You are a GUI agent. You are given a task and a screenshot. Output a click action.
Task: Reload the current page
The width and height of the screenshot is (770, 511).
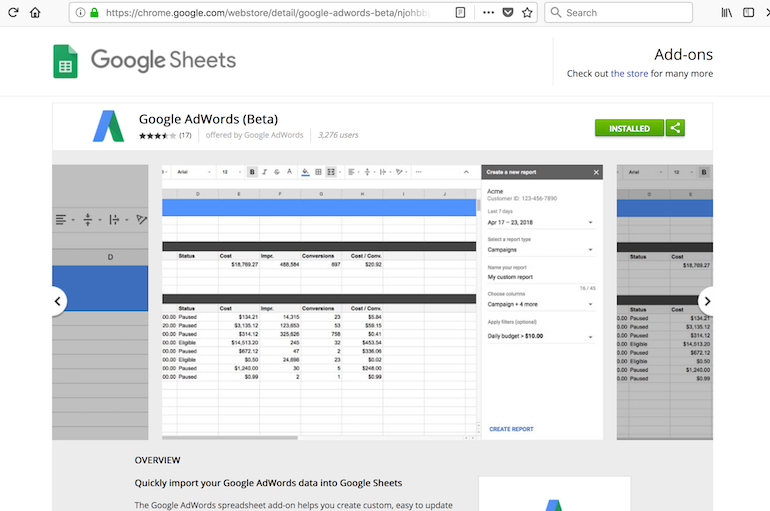tap(13, 12)
